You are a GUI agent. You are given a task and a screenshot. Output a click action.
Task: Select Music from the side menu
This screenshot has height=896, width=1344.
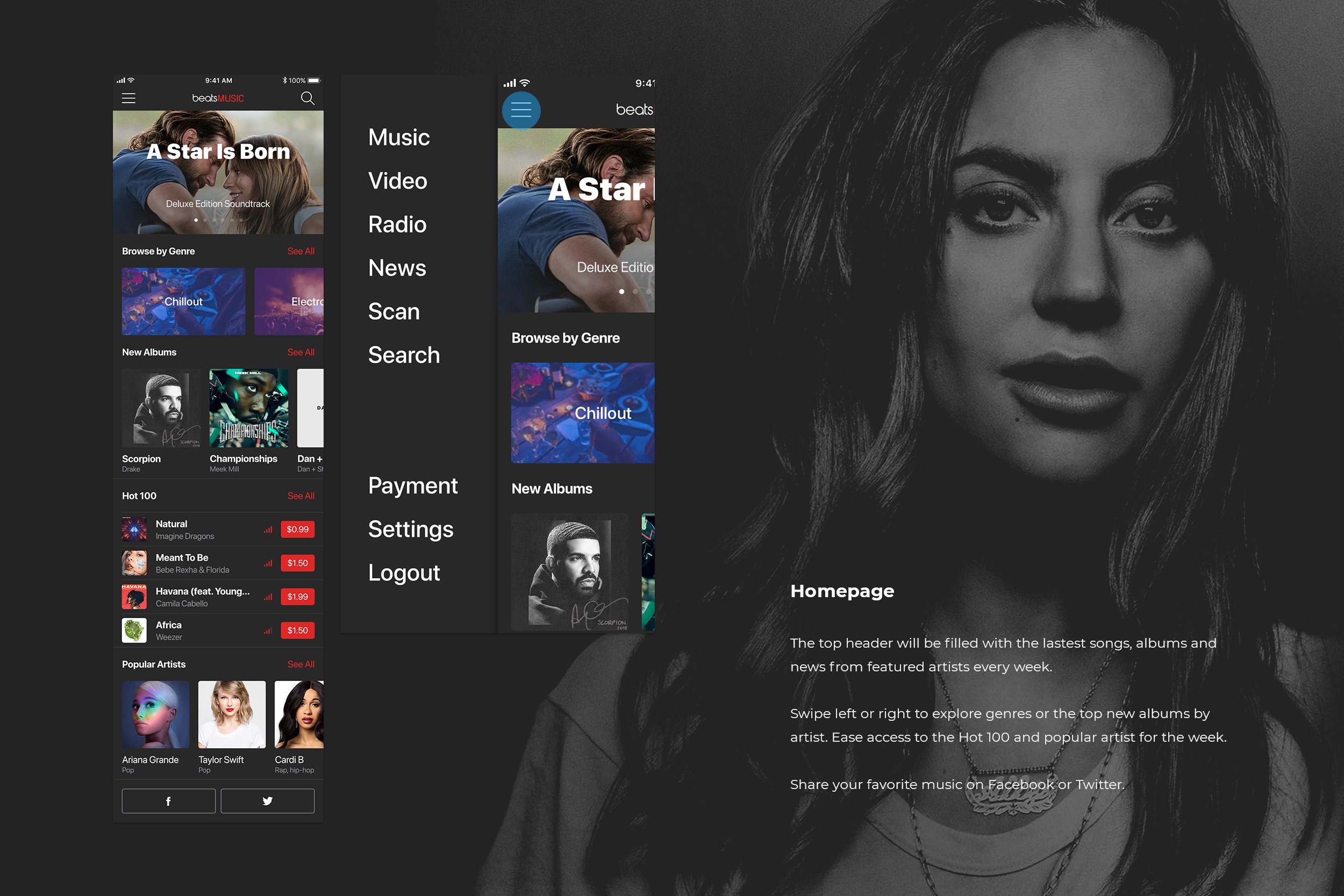pyautogui.click(x=399, y=137)
